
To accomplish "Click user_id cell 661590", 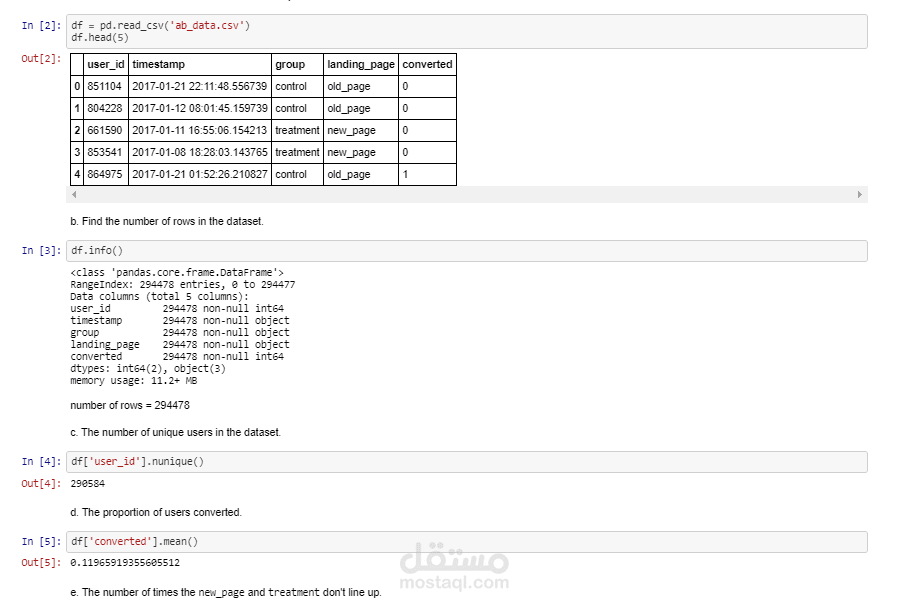I will (x=106, y=131).
